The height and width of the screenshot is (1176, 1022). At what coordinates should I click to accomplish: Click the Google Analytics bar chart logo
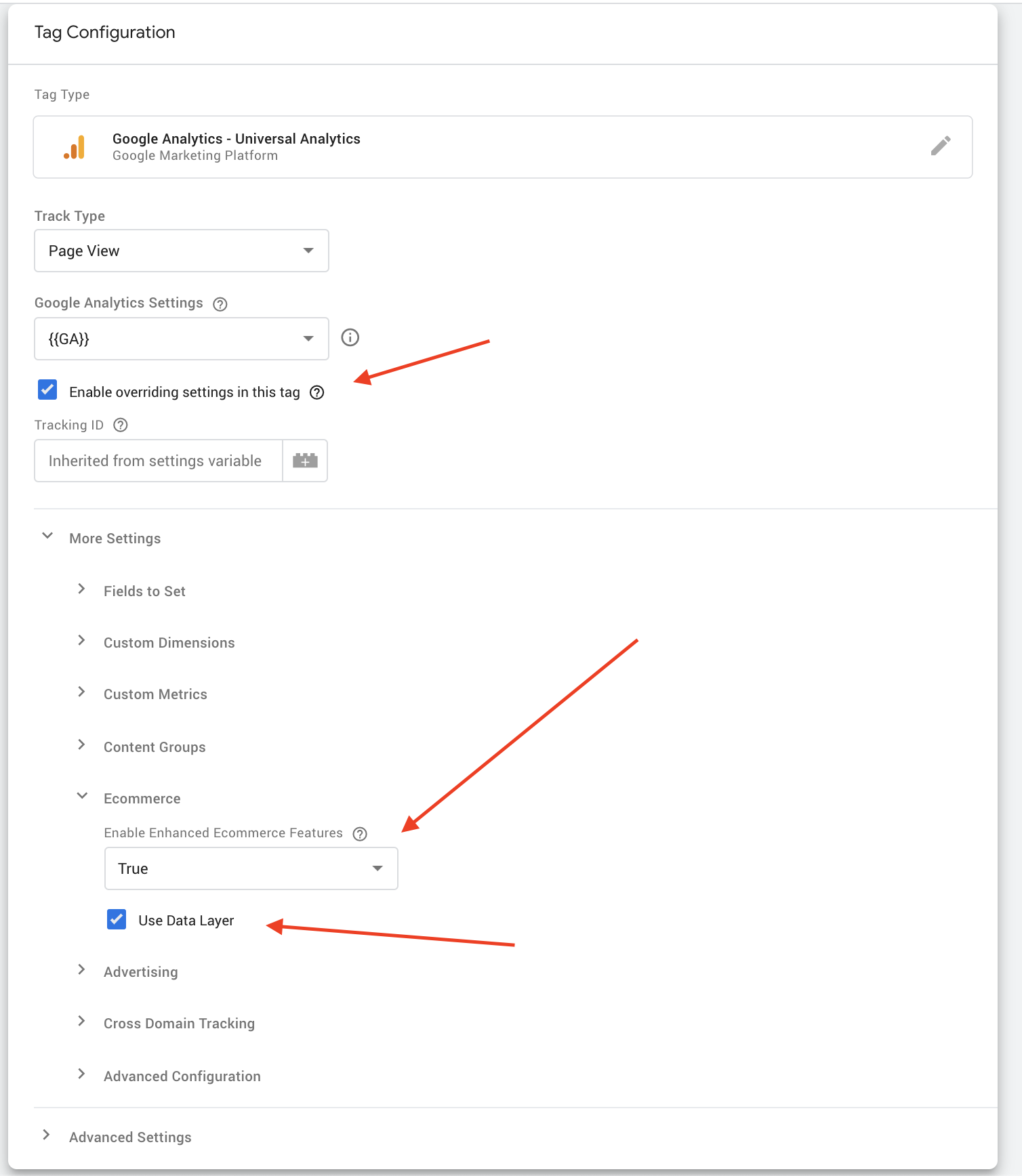tap(75, 147)
